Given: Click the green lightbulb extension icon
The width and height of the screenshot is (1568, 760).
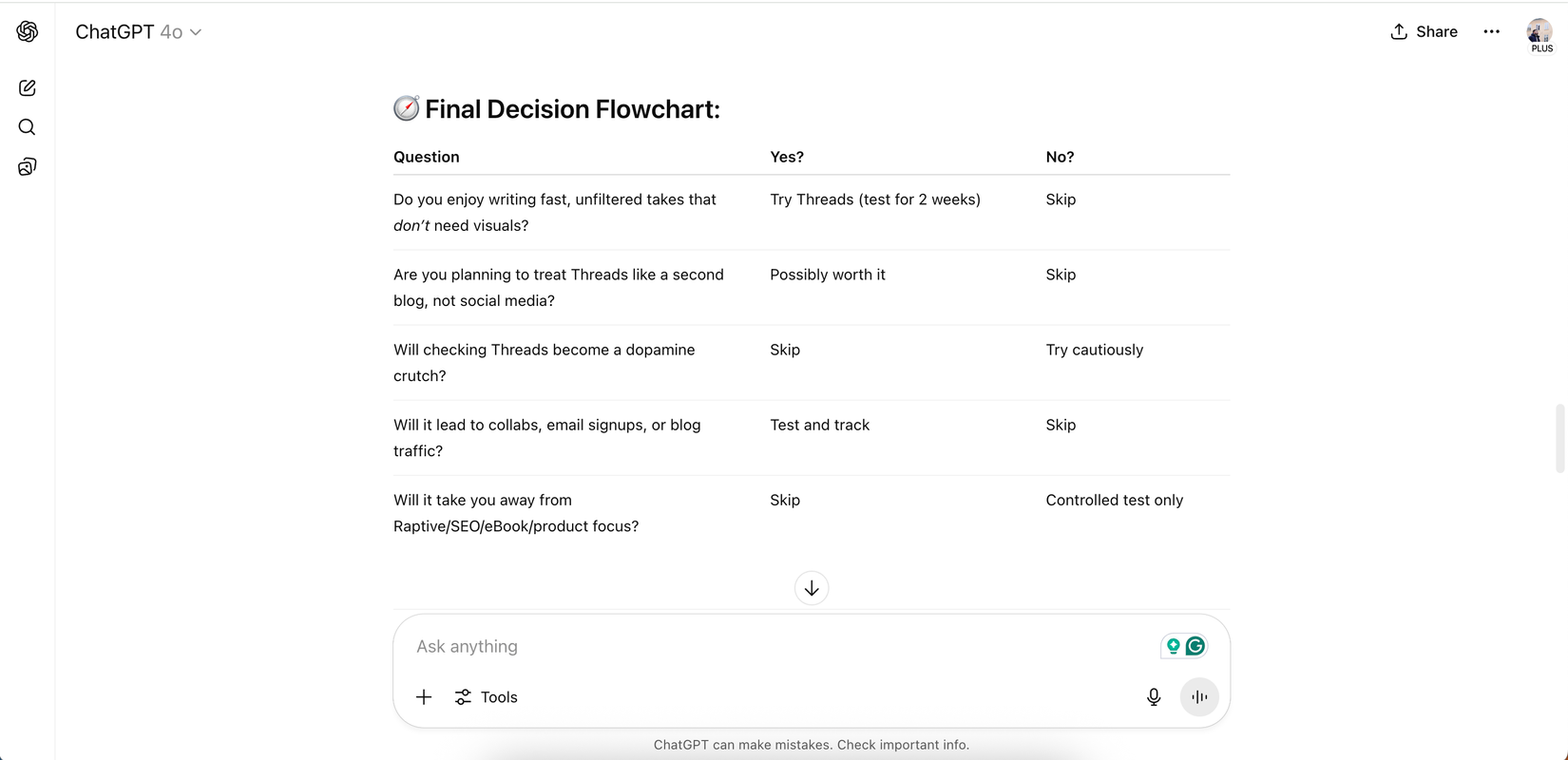Looking at the screenshot, I should [1174, 646].
